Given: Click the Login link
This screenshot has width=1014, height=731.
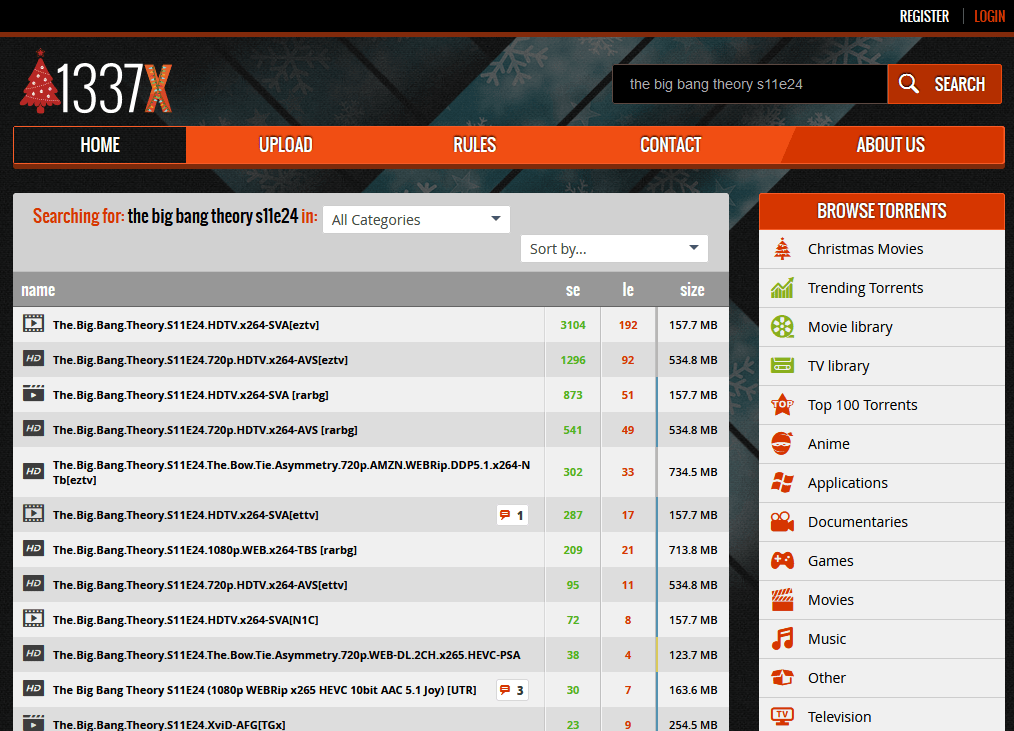Looking at the screenshot, I should click(989, 16).
